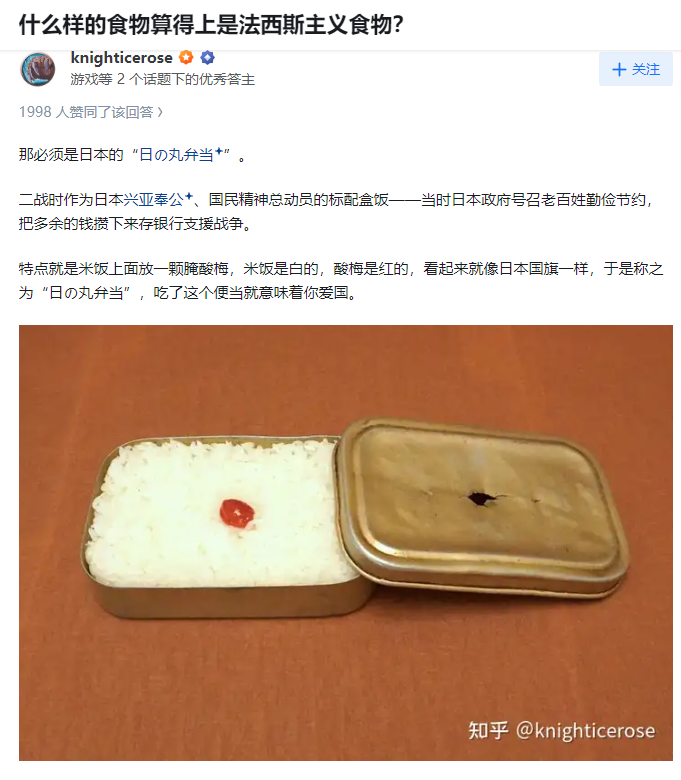Open the knighticerose username link
681x780 pixels.
click(x=121, y=58)
